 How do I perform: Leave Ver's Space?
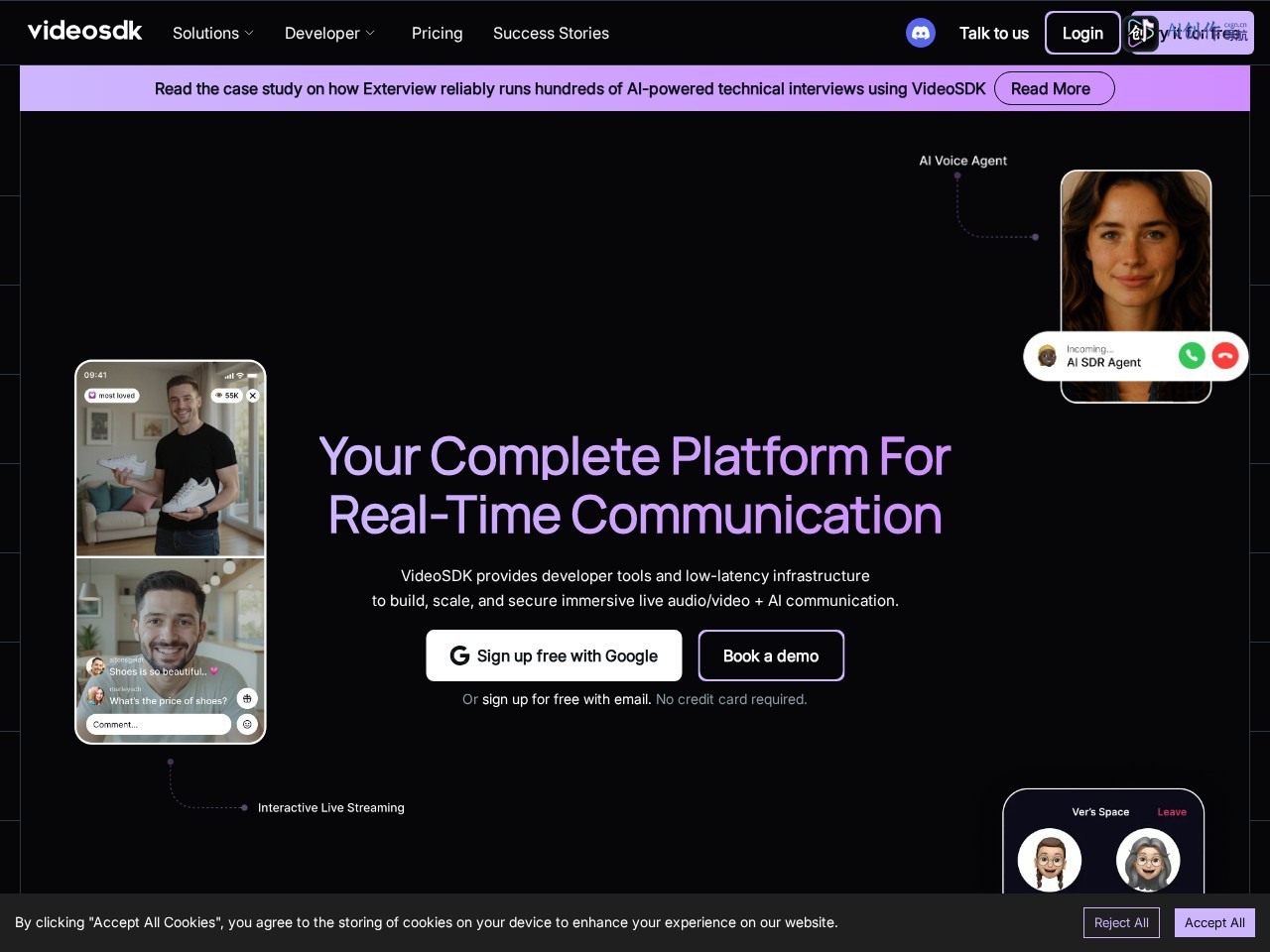1172,812
